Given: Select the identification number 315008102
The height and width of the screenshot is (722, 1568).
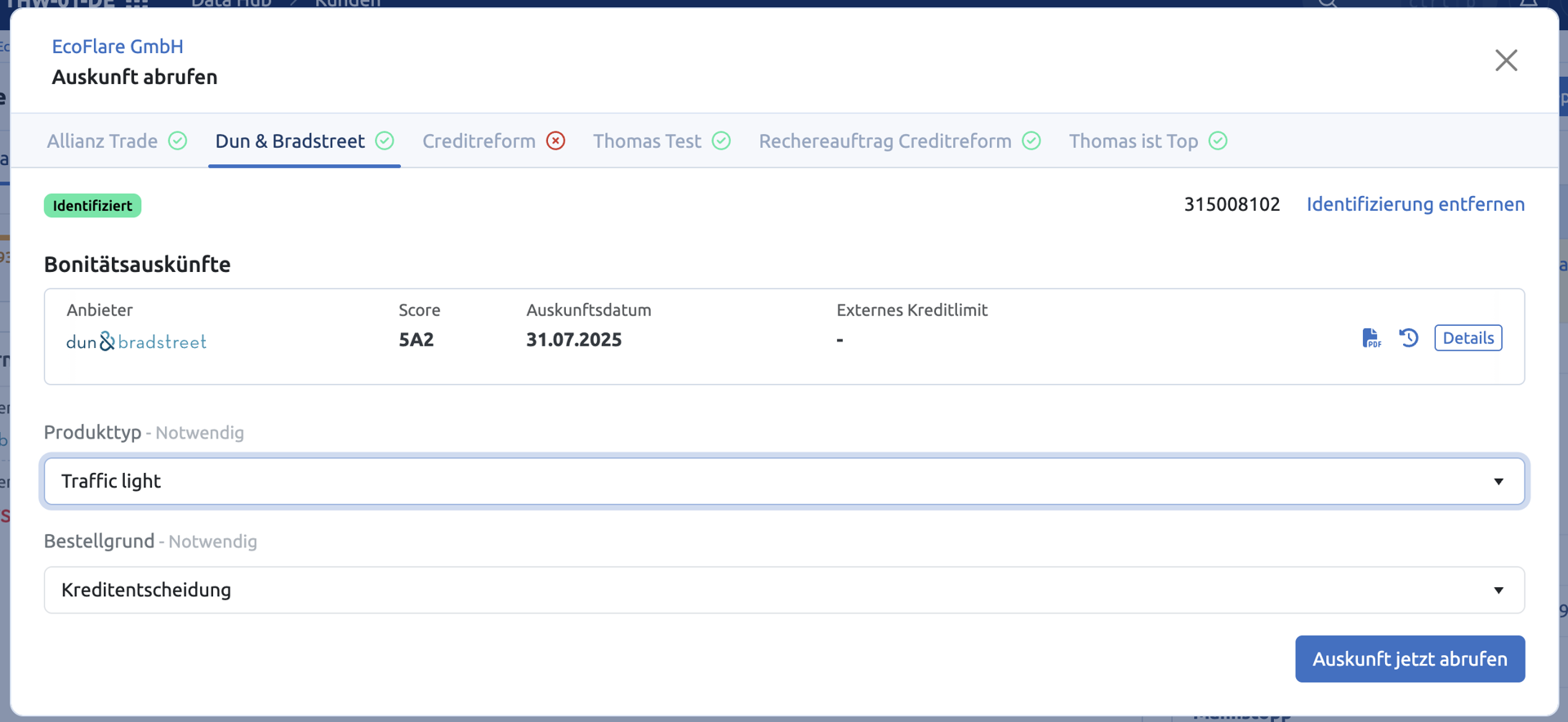Looking at the screenshot, I should [1232, 204].
